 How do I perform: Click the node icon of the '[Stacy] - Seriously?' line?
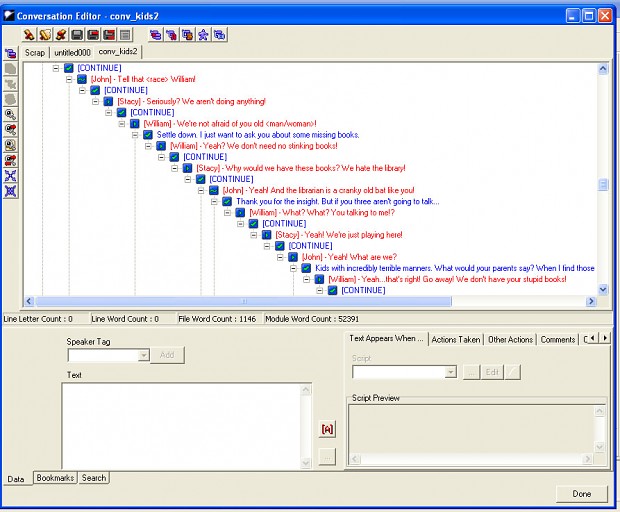click(108, 102)
